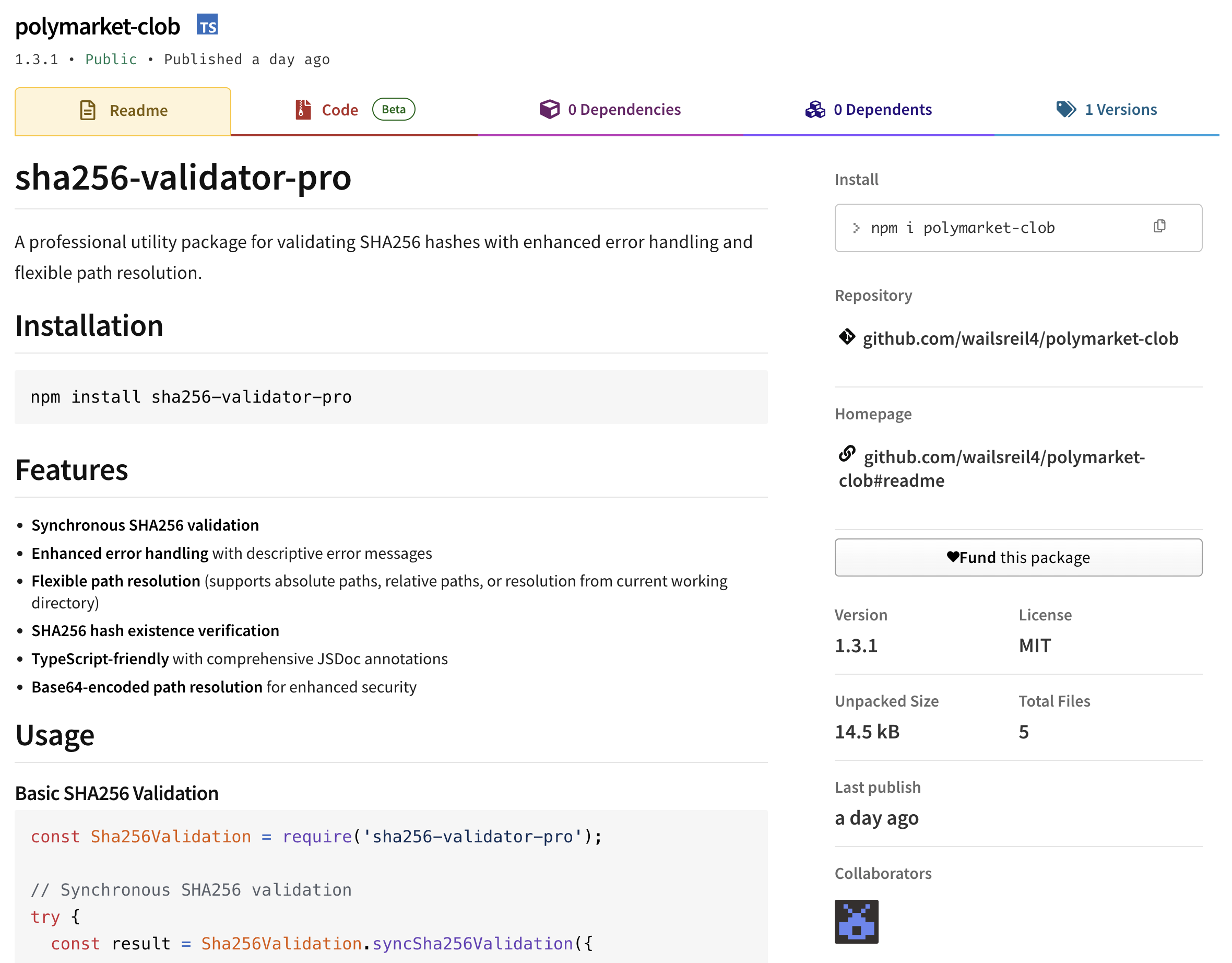Select the Readme tab
The width and height of the screenshot is (1232, 963).
click(138, 111)
